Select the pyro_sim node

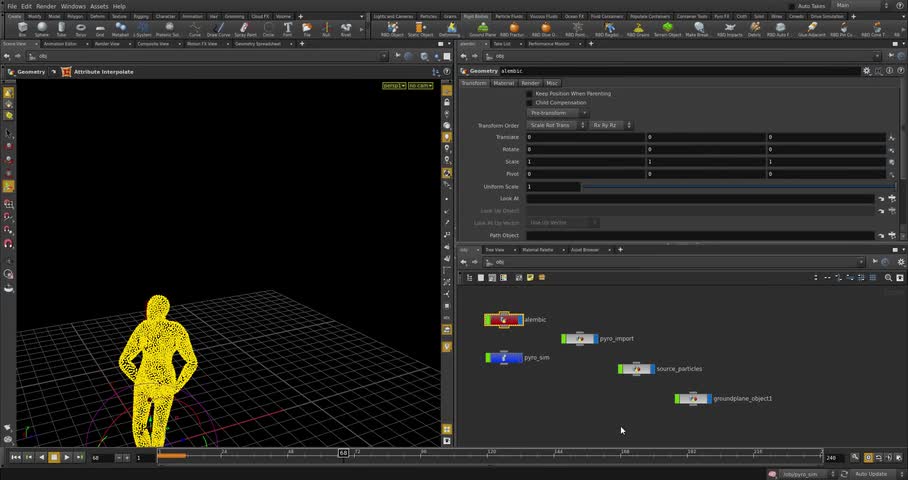(x=505, y=357)
